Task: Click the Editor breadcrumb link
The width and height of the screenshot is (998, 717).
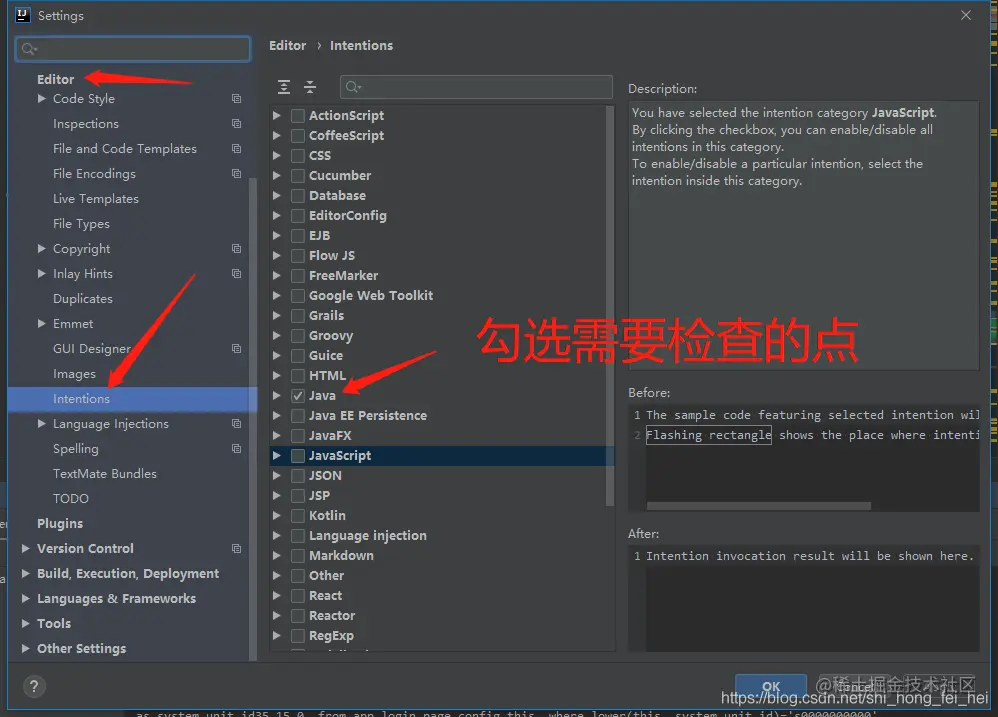Action: point(287,46)
